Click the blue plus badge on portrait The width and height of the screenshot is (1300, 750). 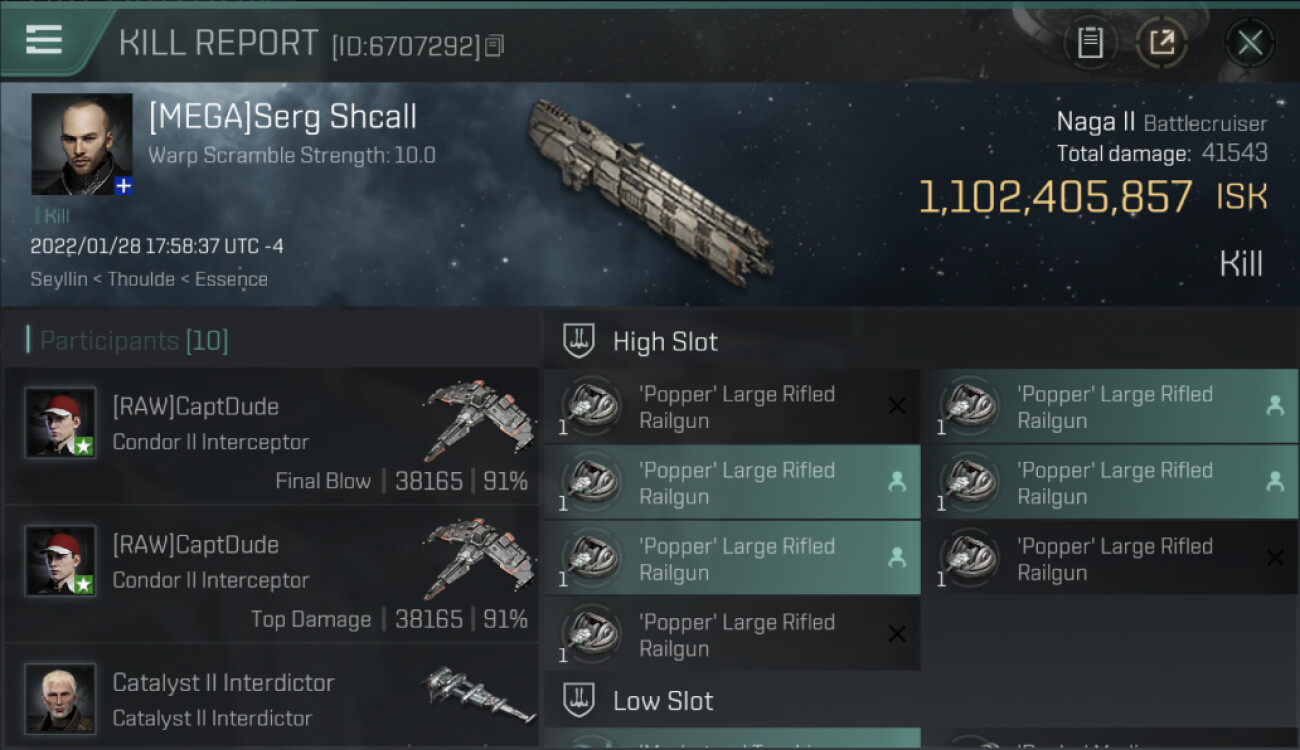(123, 186)
